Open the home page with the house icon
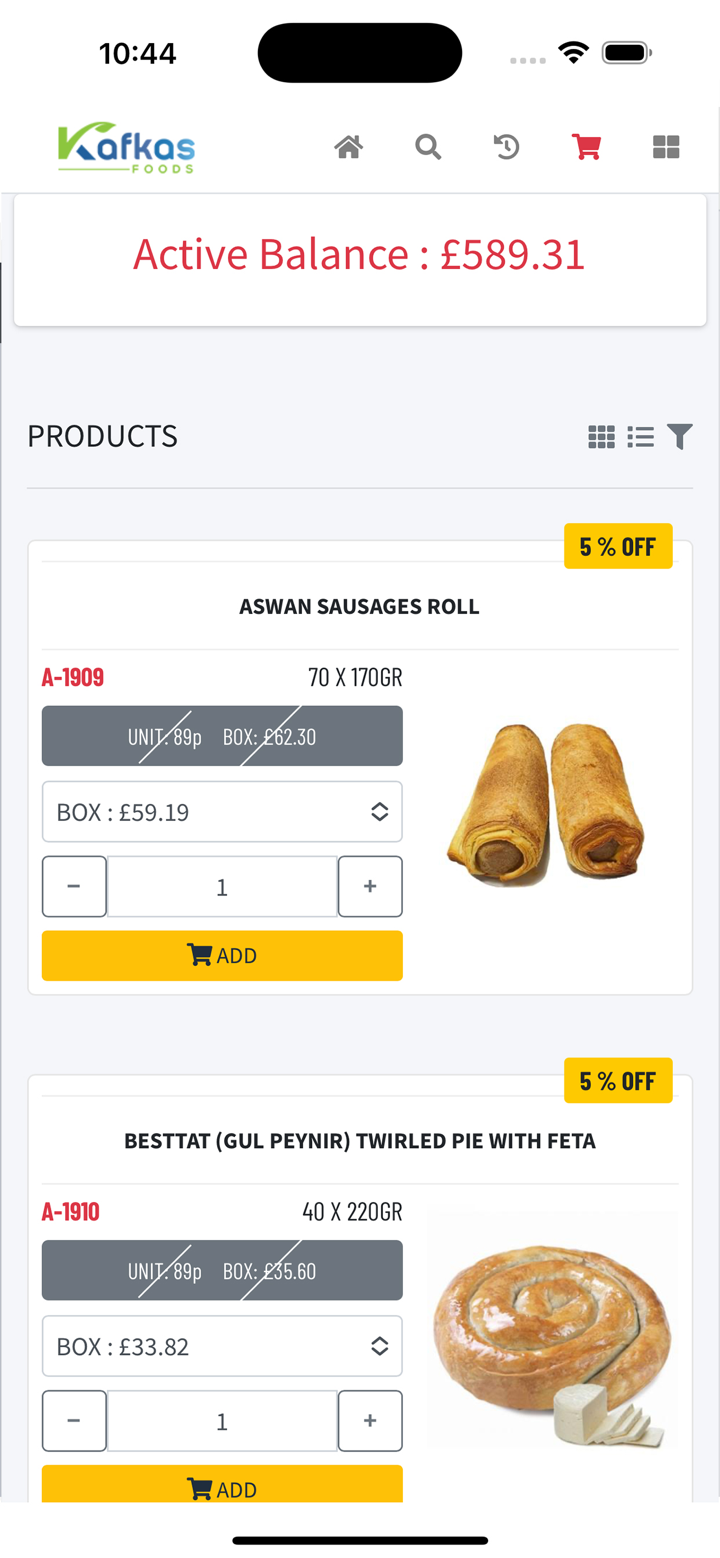 click(347, 146)
